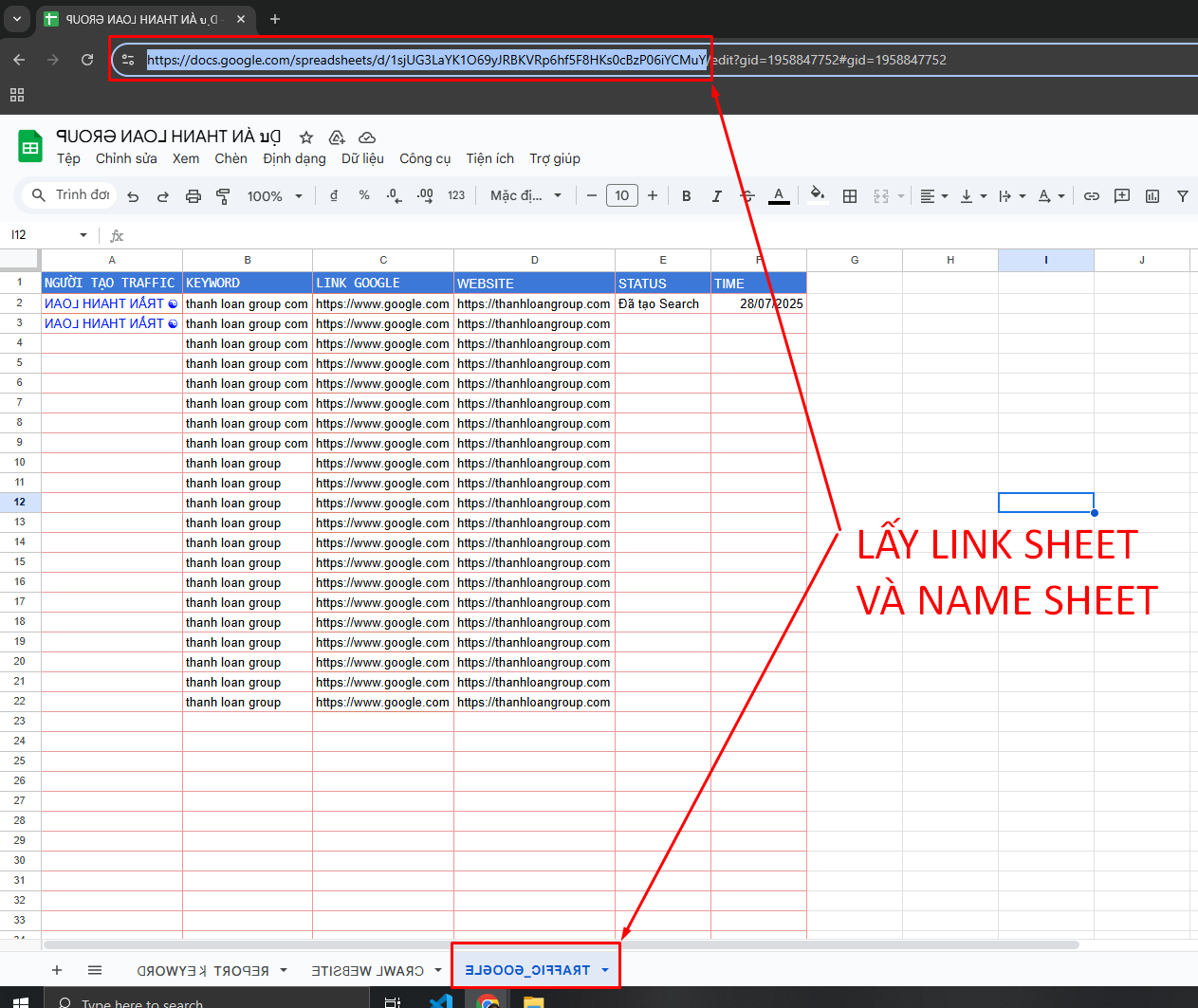
Task: Open the vertical align dropdown
Action: tap(973, 195)
